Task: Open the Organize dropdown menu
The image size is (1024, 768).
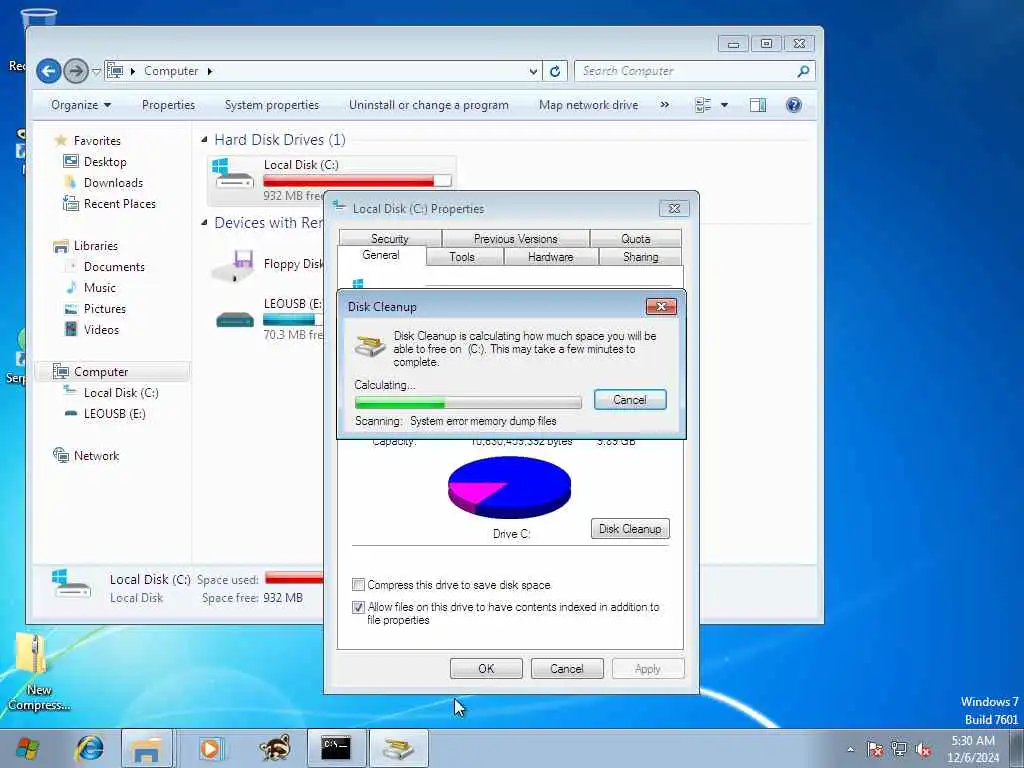Action: click(x=81, y=105)
